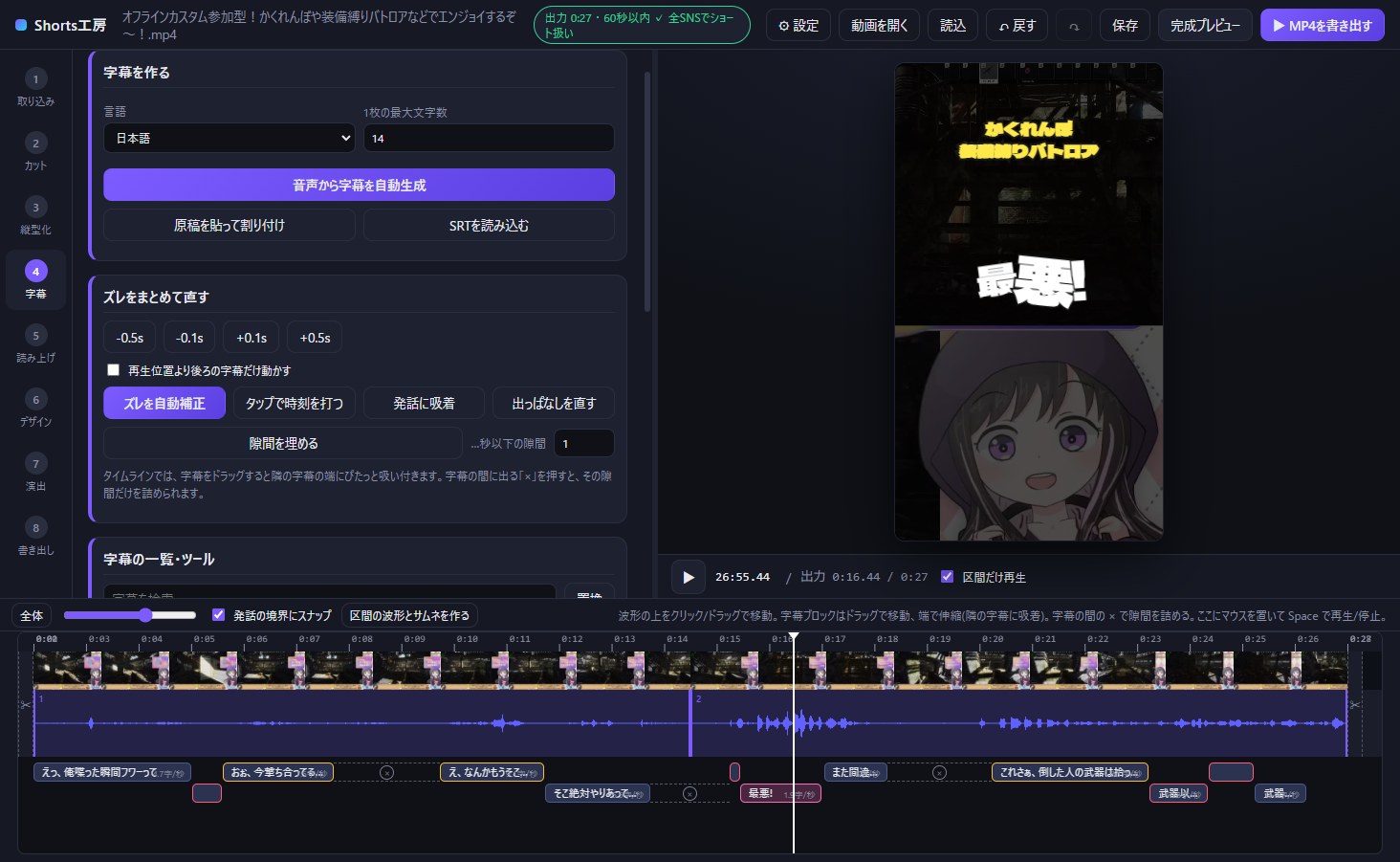
Task: Export with MP4を書き出す button
Action: [x=1322, y=26]
